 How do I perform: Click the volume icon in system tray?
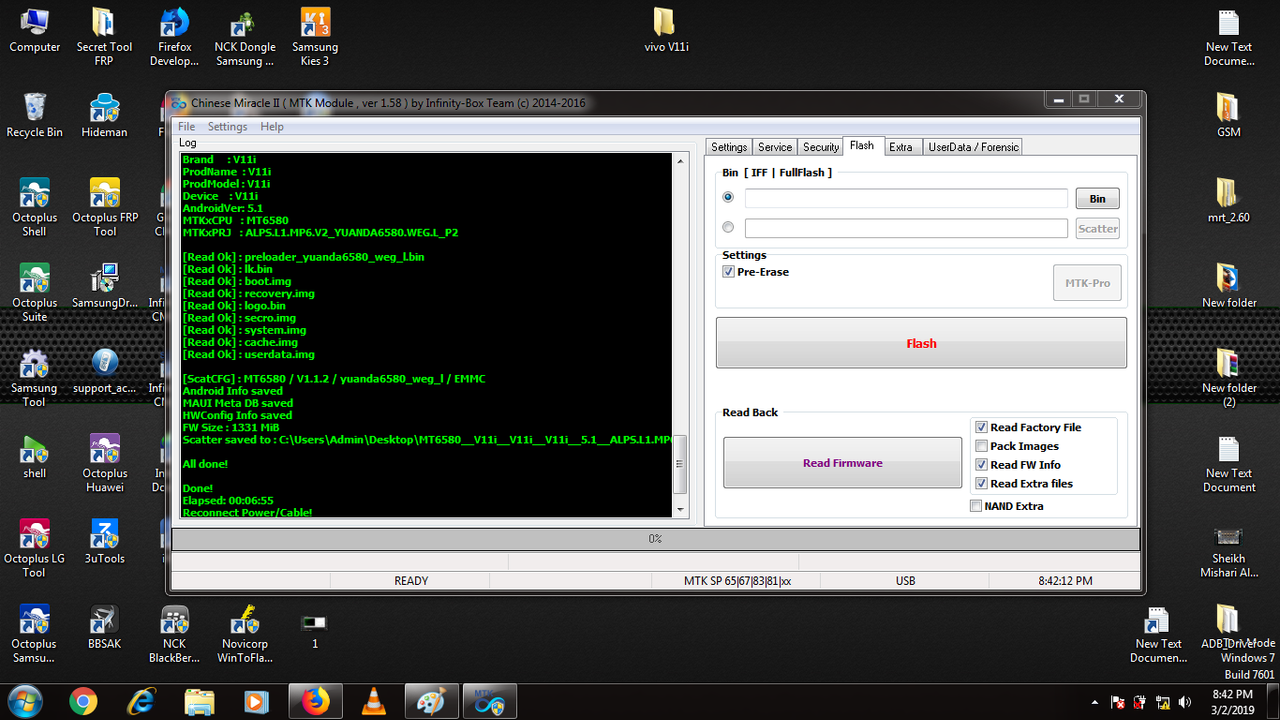click(x=1186, y=702)
